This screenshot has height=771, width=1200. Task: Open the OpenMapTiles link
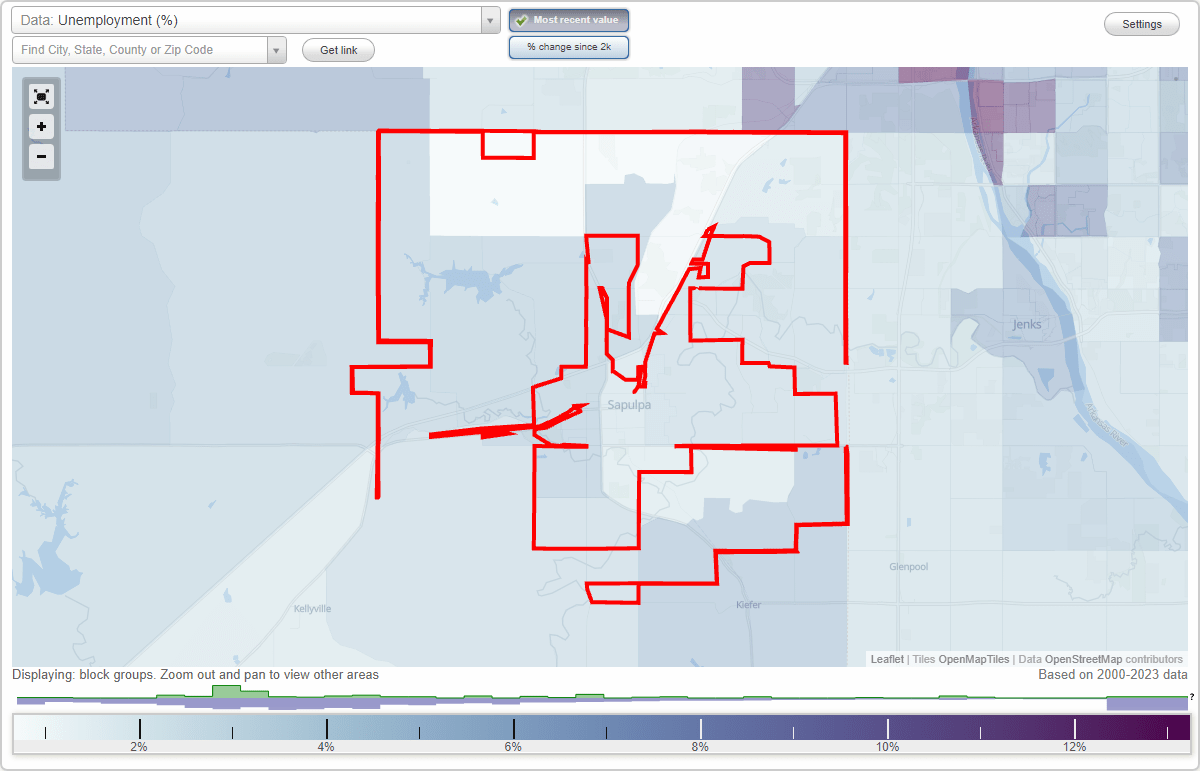[x=973, y=659]
